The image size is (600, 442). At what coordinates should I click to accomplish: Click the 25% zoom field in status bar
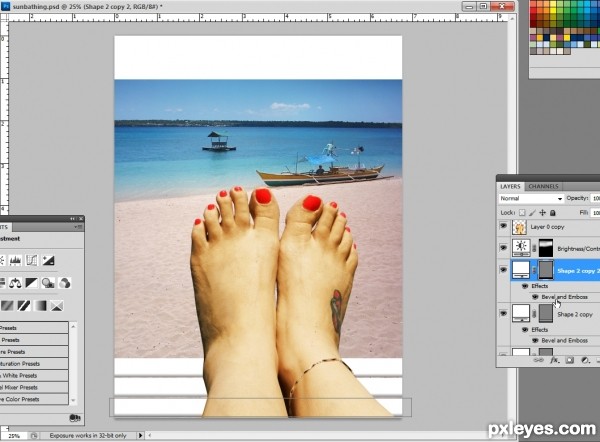pyautogui.click(x=15, y=436)
